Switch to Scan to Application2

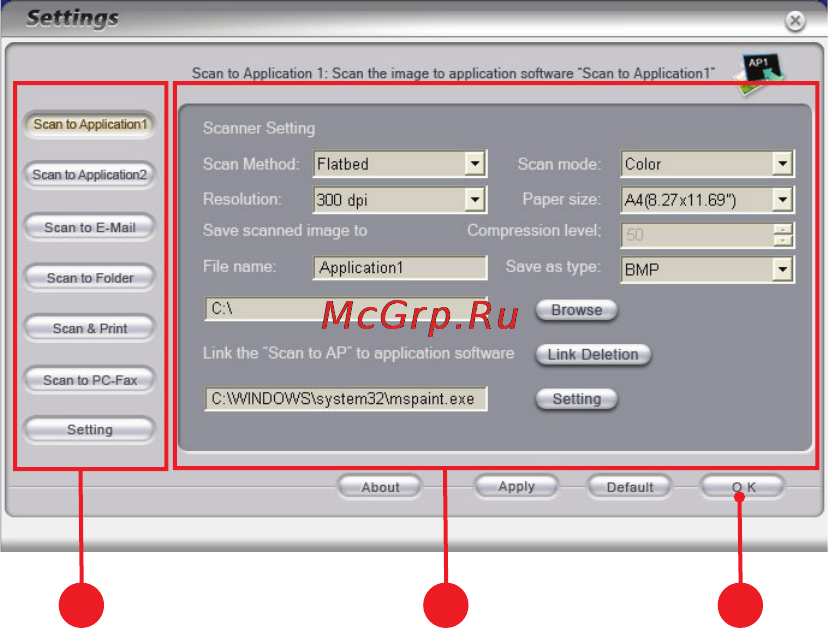(89, 174)
